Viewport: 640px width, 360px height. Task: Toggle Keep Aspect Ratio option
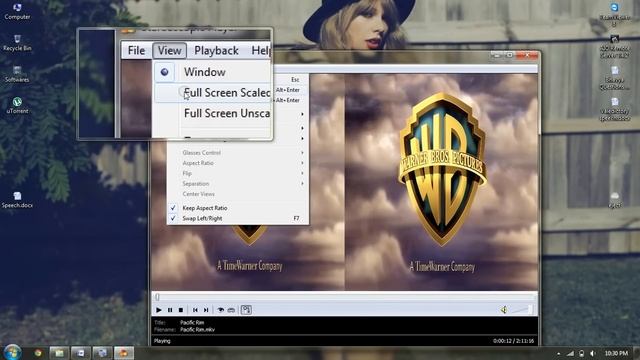238,208
